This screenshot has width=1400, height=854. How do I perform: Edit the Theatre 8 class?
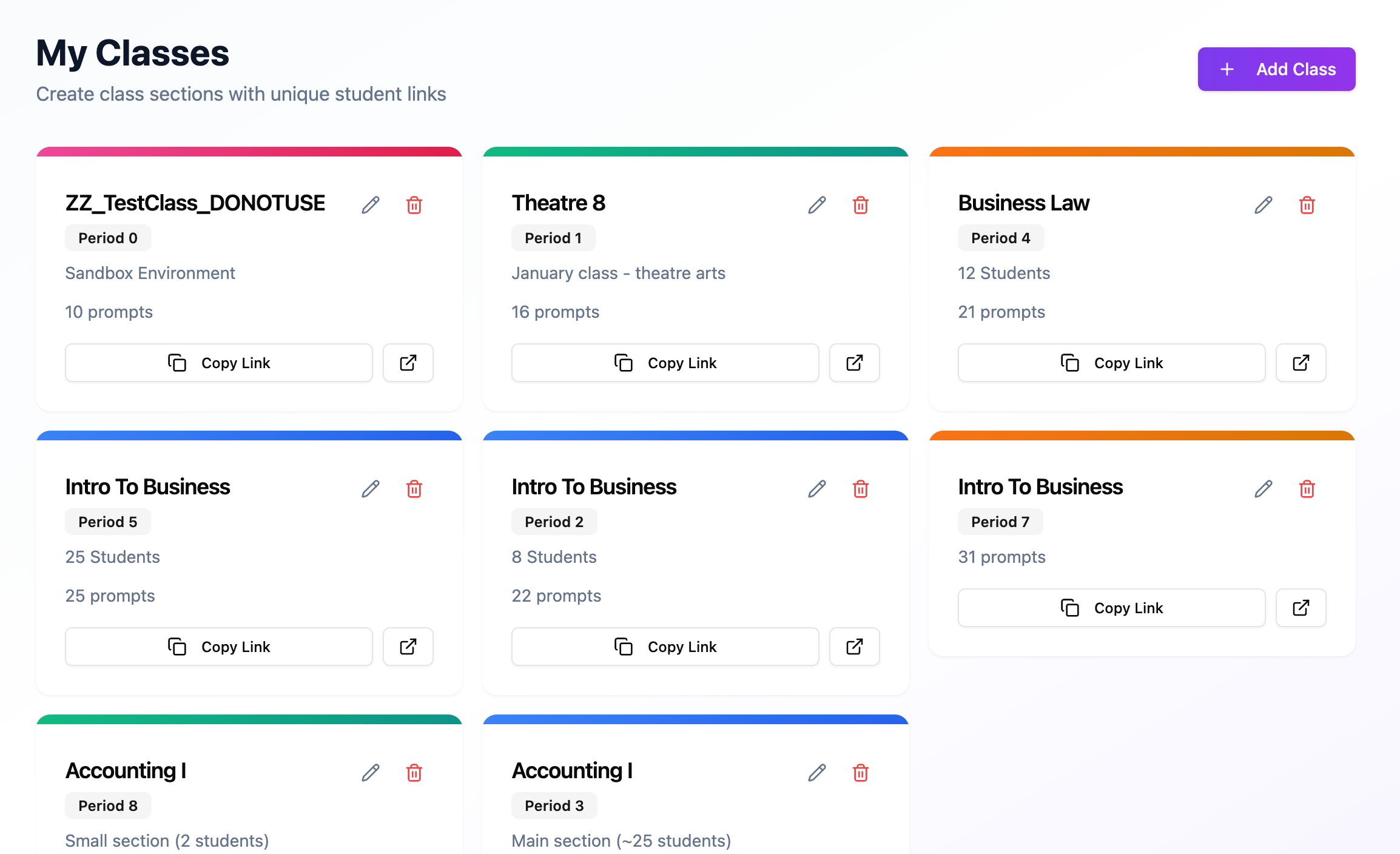[x=817, y=205]
